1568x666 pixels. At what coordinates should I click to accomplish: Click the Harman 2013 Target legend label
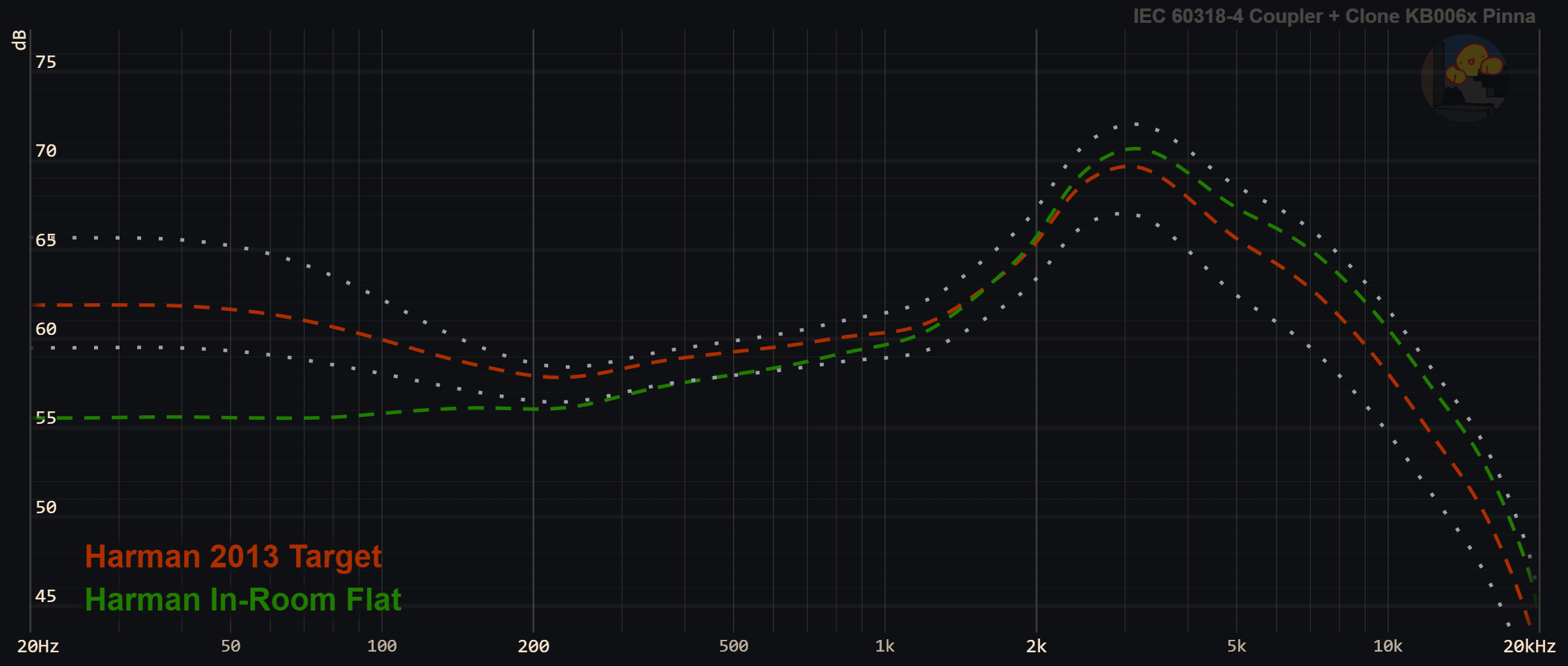click(x=233, y=557)
